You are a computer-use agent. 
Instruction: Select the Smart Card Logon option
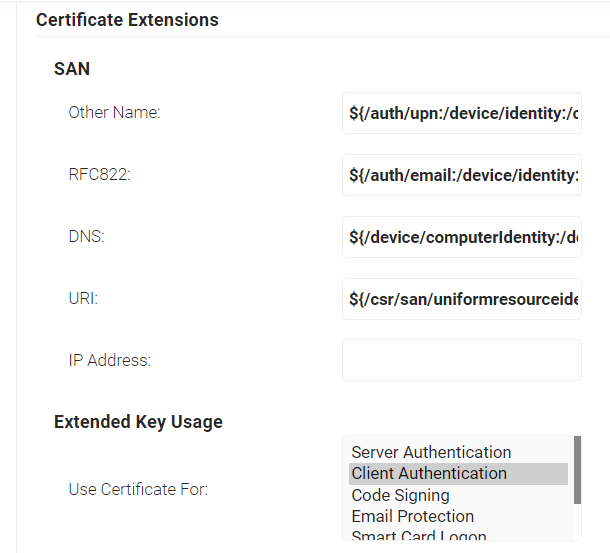click(x=418, y=536)
